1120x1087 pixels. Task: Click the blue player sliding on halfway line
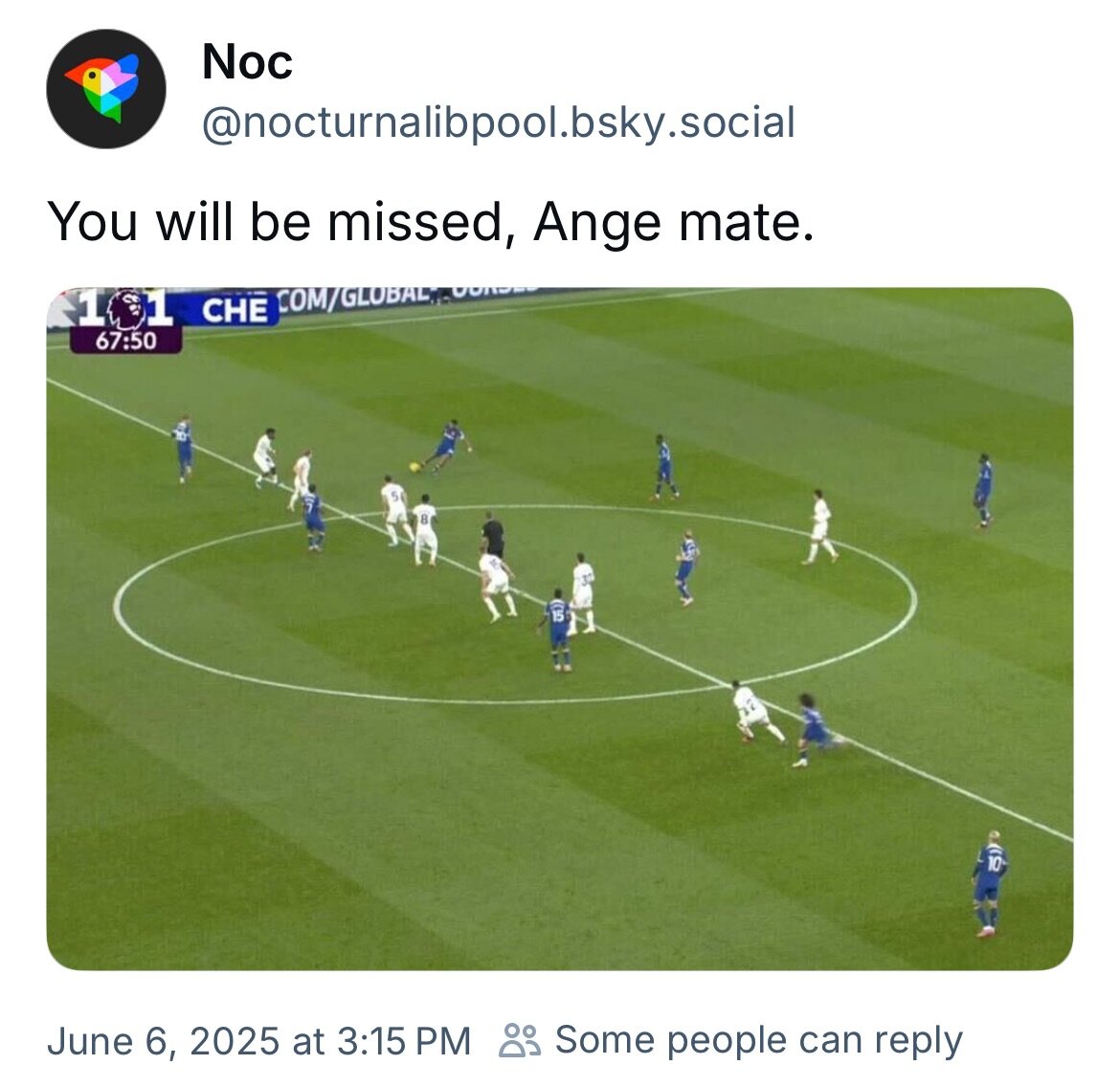point(817,730)
